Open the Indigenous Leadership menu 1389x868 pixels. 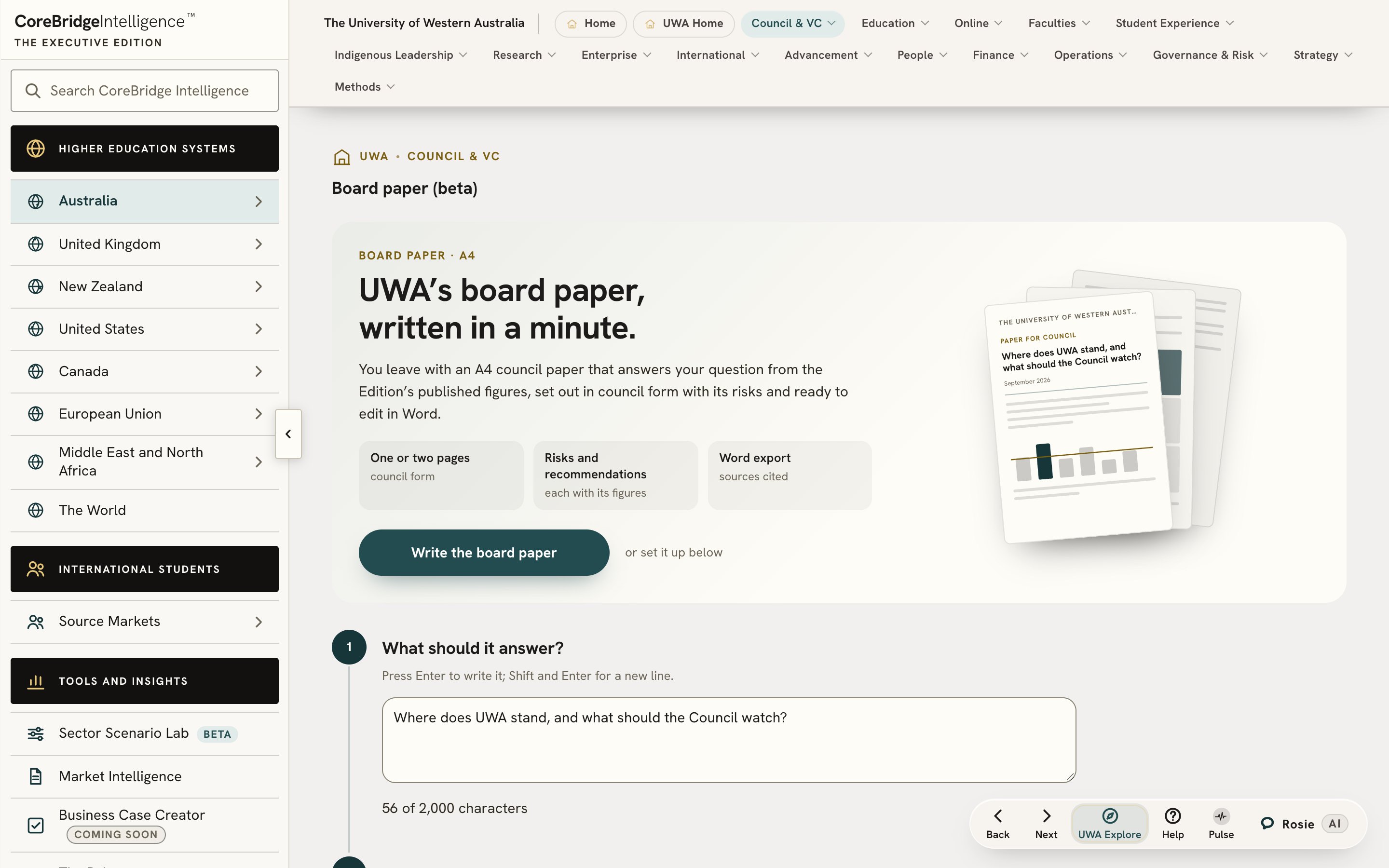click(401, 55)
